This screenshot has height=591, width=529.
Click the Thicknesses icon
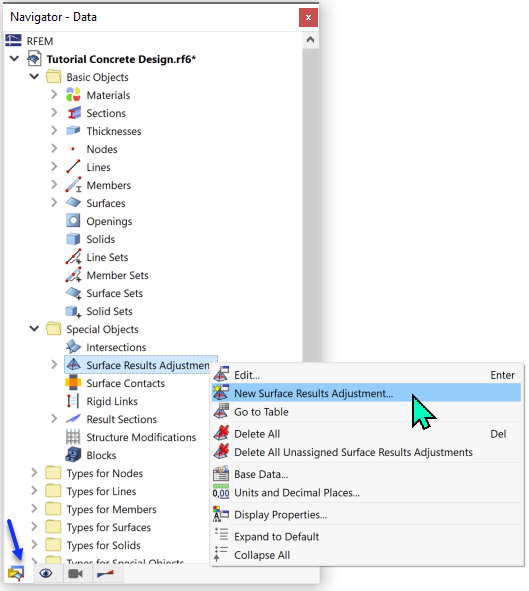click(73, 131)
